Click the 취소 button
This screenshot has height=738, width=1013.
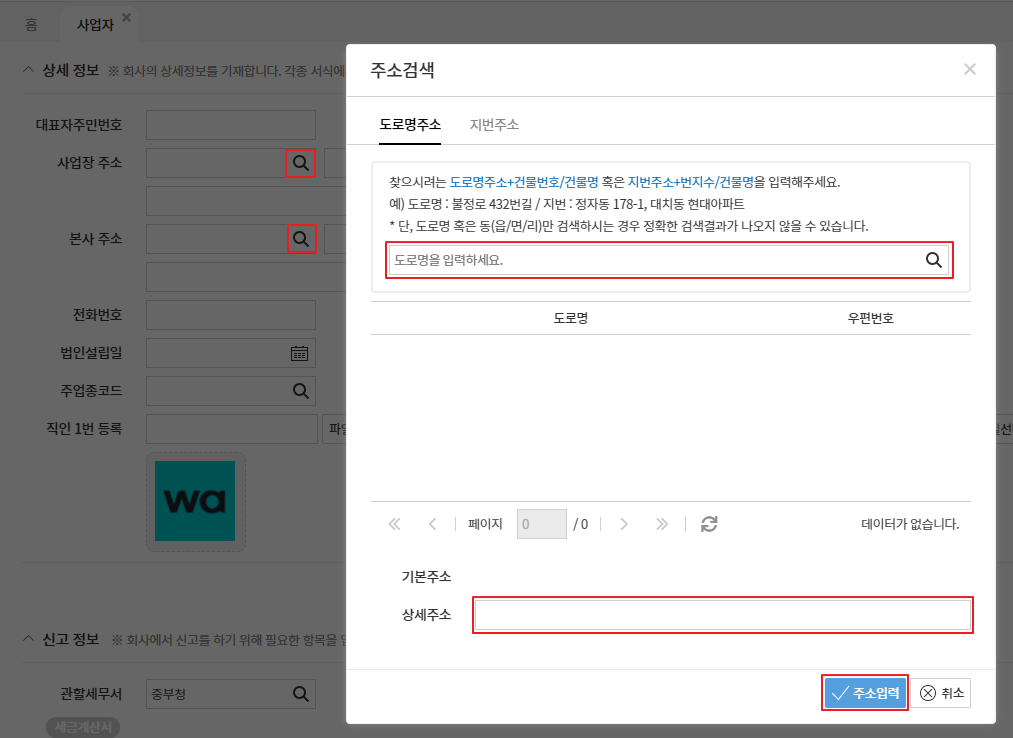pyautogui.click(x=940, y=693)
